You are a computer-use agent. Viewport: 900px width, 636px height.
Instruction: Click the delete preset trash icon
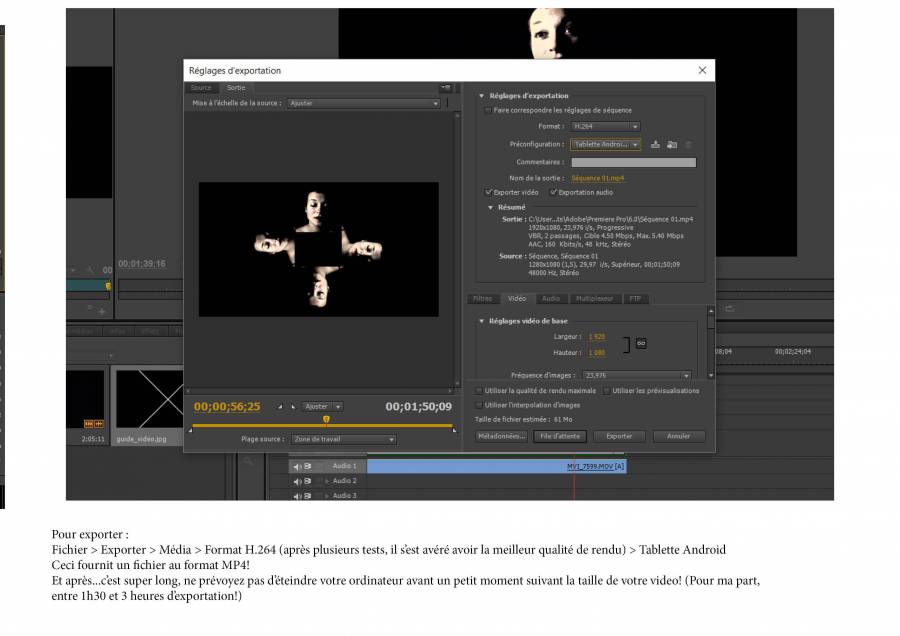(x=688, y=144)
